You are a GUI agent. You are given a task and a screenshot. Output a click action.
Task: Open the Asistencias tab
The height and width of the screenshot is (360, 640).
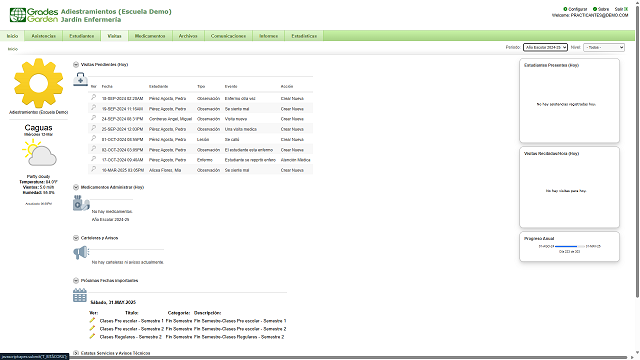(x=44, y=36)
